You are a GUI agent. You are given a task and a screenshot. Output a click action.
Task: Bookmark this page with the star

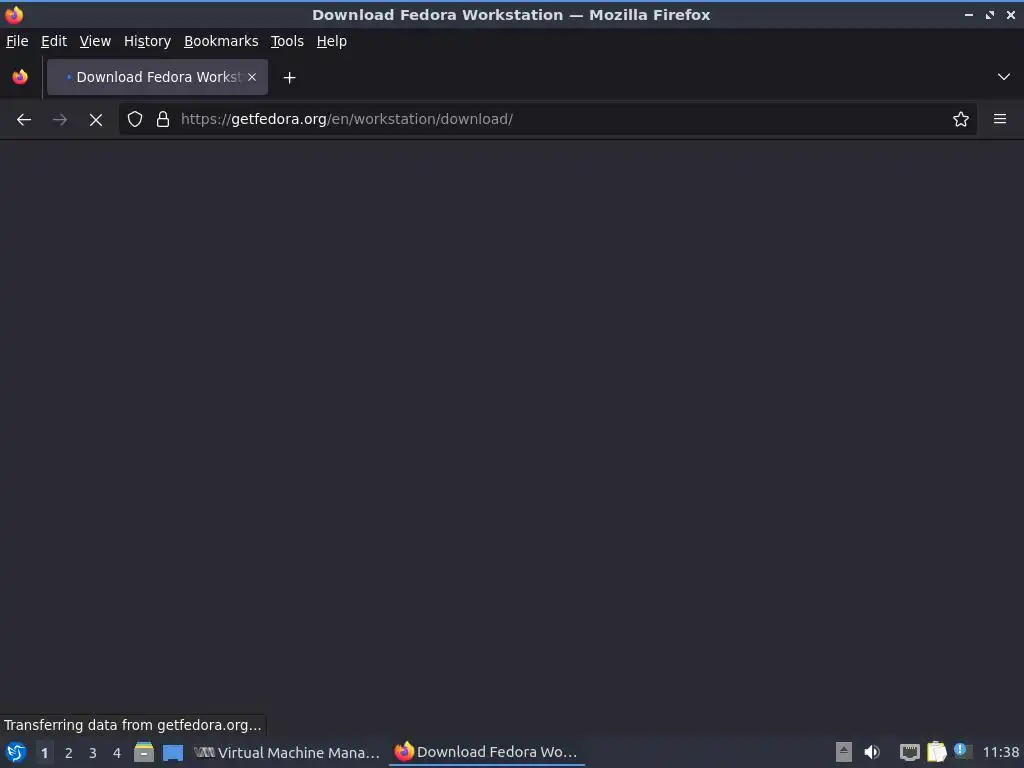[961, 120]
